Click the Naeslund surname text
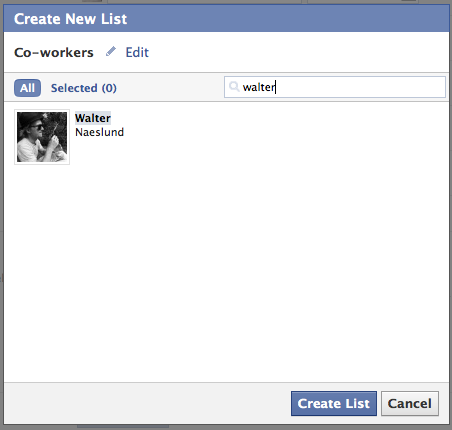Screen dimensions: 452x430 (99, 132)
